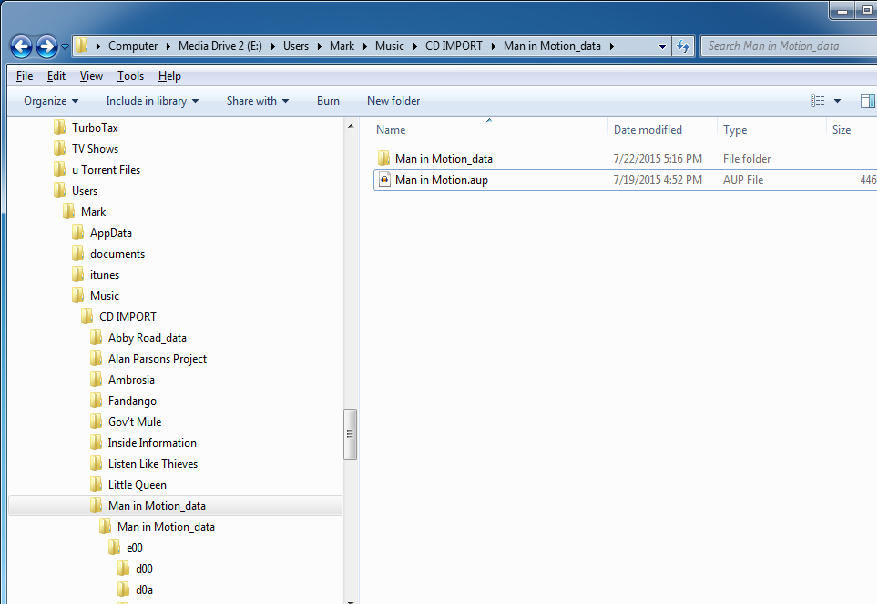Screen dimensions: 877x604
Task: Click the navigation pane scrollbar
Action: pos(350,435)
